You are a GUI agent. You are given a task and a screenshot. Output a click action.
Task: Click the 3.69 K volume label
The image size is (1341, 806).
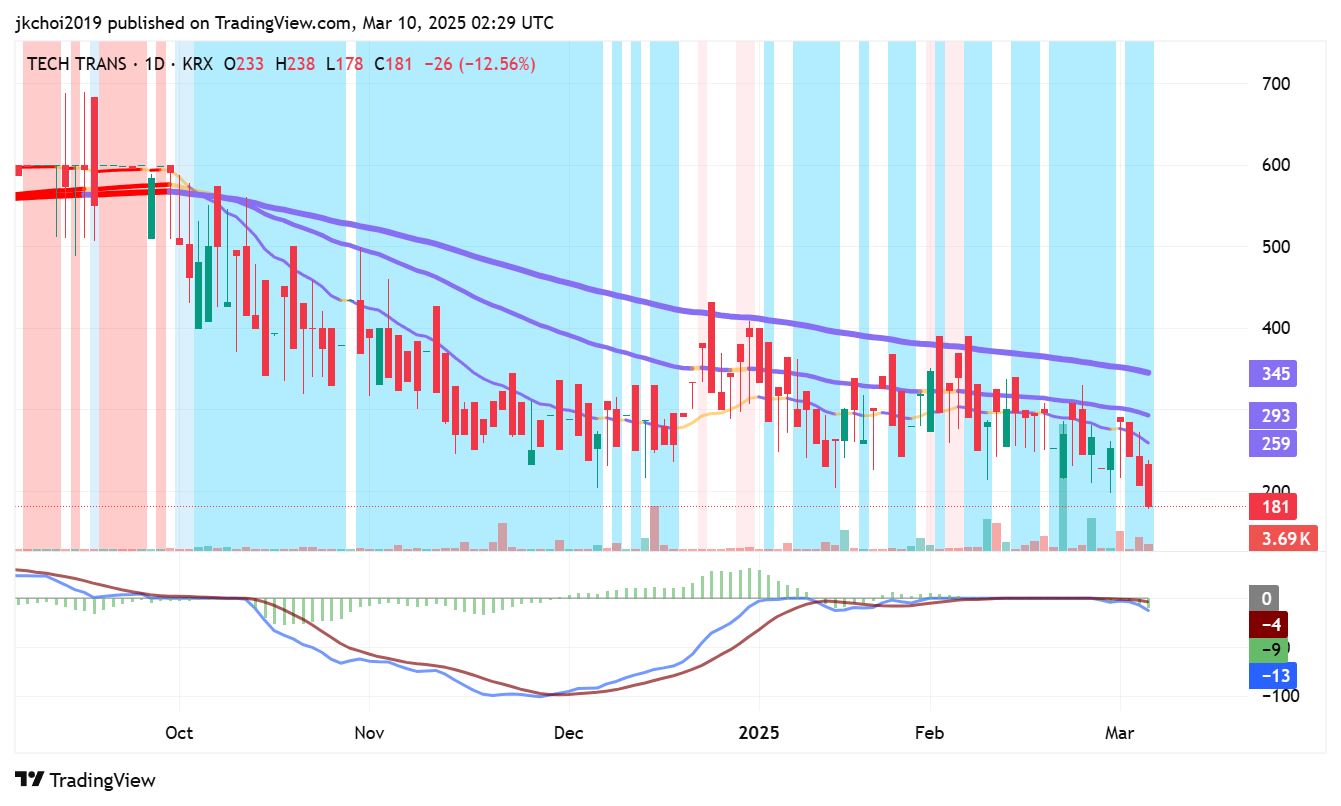[1283, 539]
